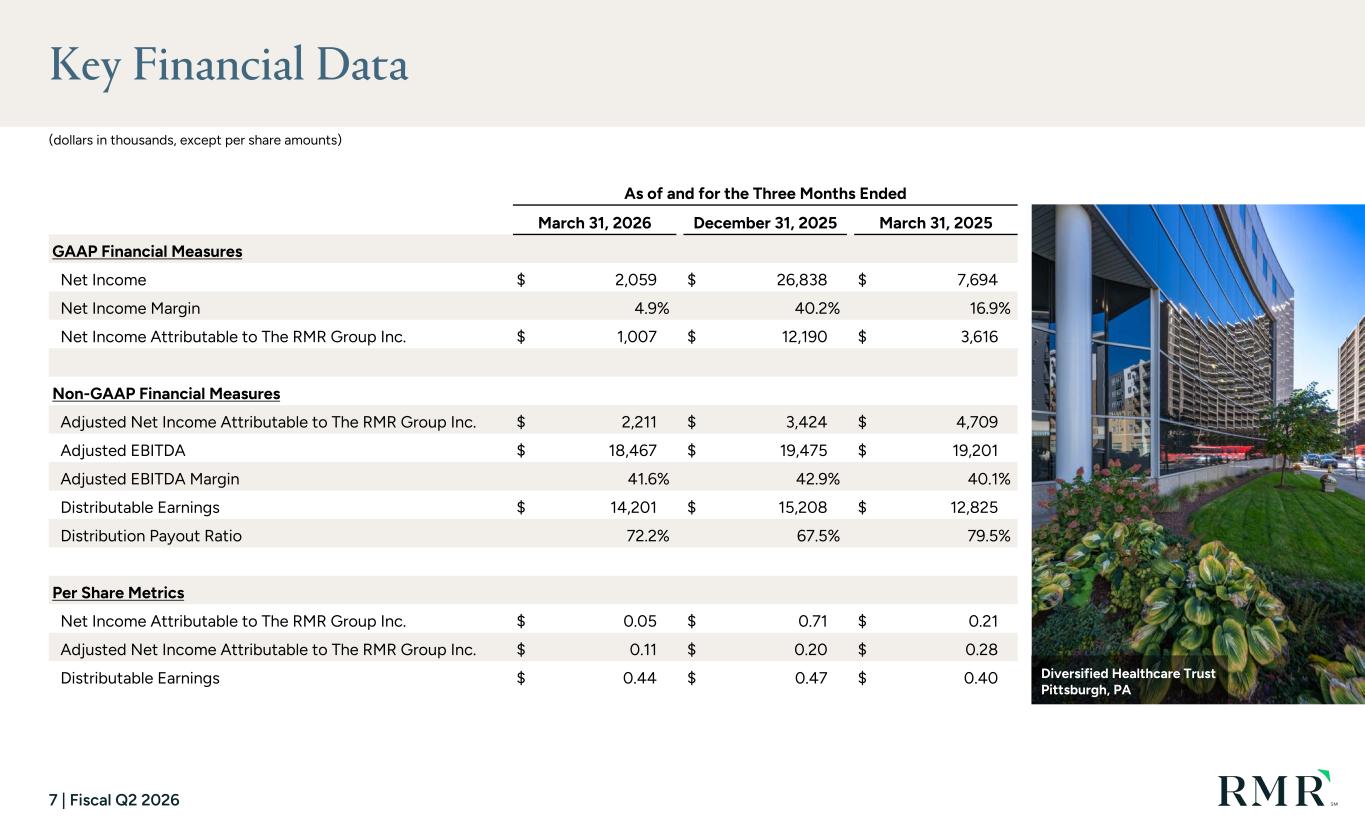
Task: Click the December 31, 2025 column header
Action: click(765, 222)
